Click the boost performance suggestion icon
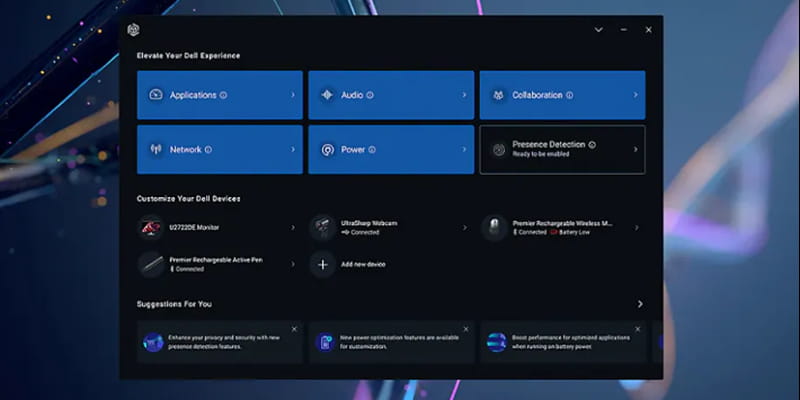 pyautogui.click(x=496, y=342)
